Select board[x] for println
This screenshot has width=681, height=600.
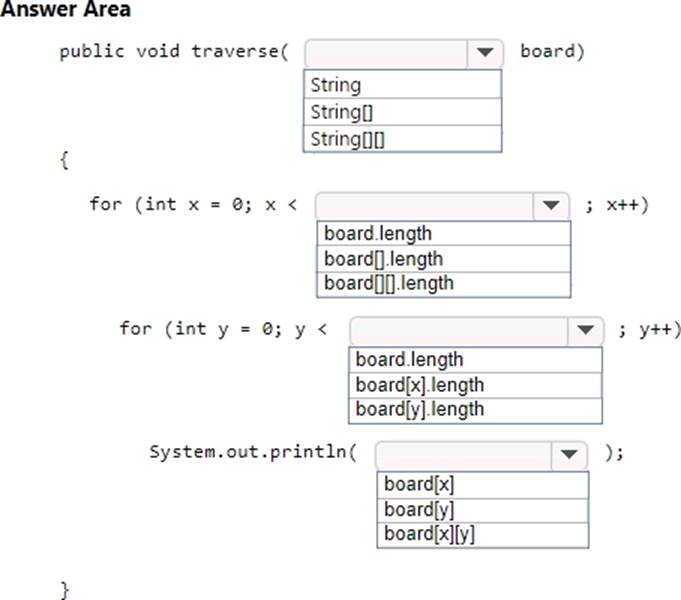(485, 484)
